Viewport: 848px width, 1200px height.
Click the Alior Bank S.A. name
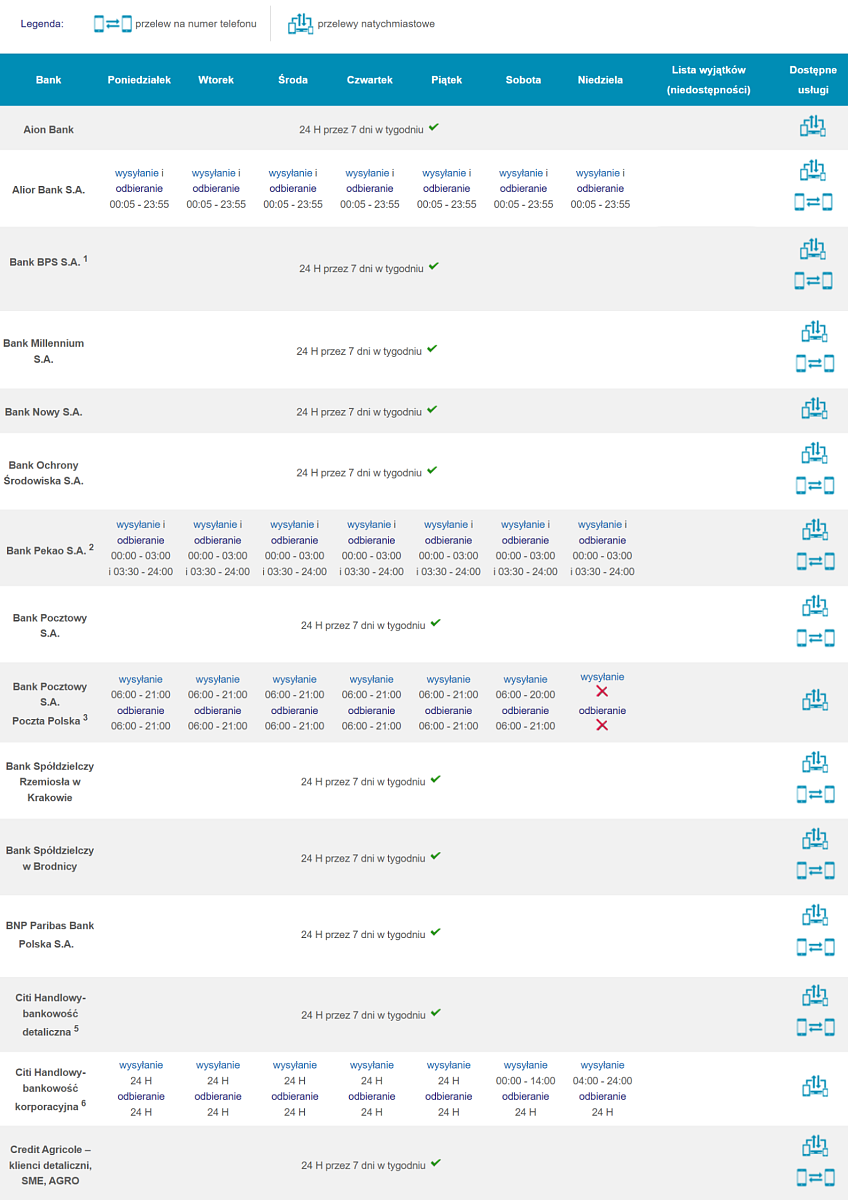tap(48, 189)
